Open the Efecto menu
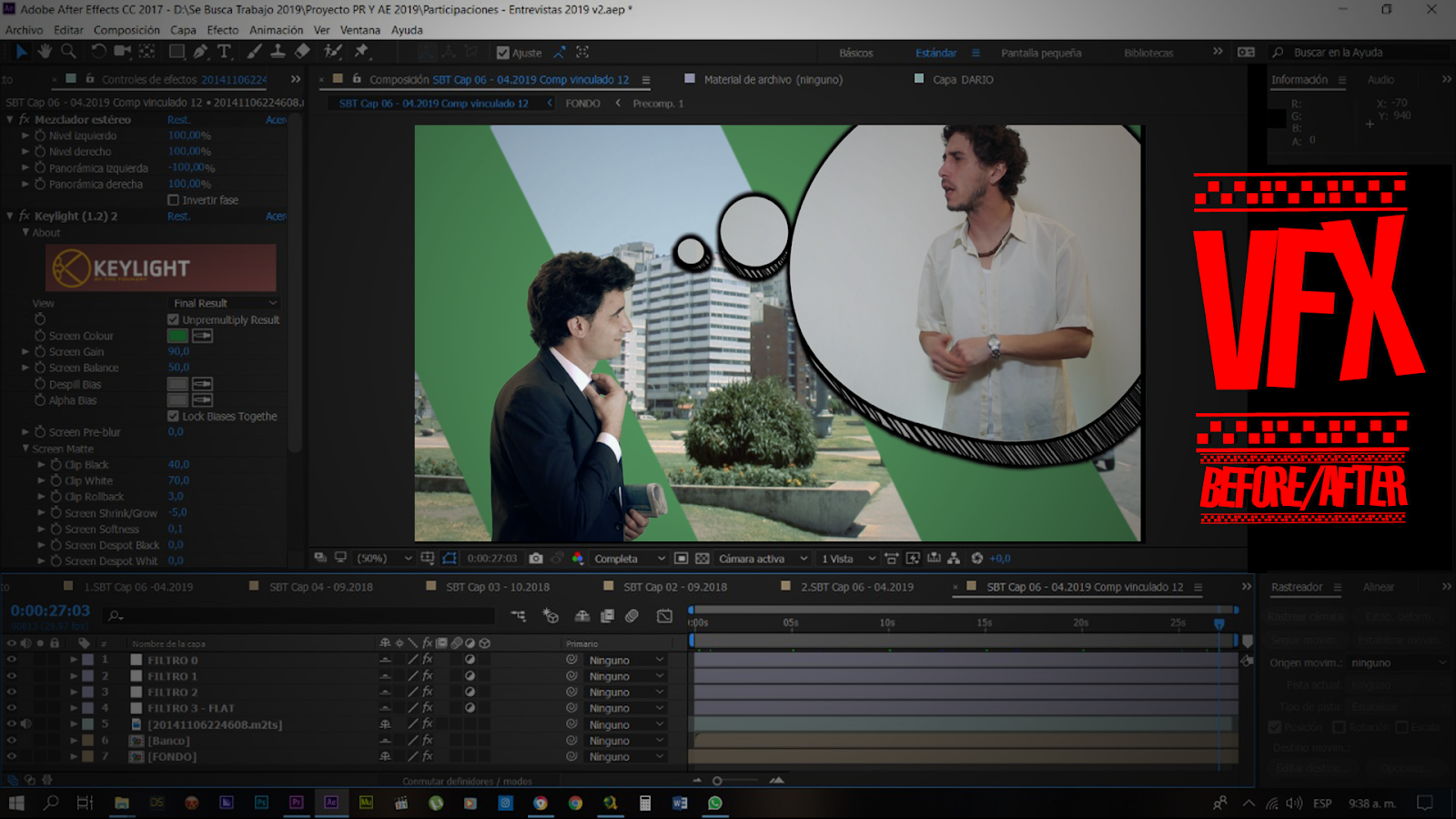The image size is (1456, 819). pos(223,30)
